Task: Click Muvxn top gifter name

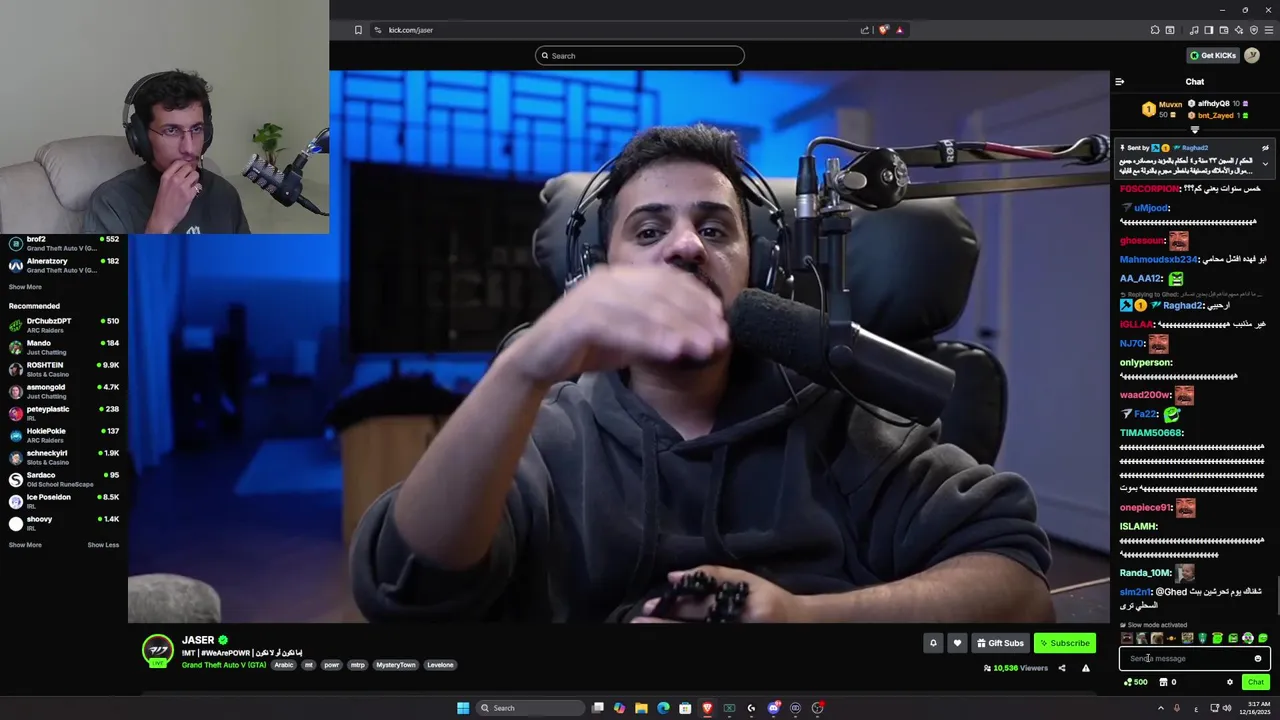Action: (1170, 105)
